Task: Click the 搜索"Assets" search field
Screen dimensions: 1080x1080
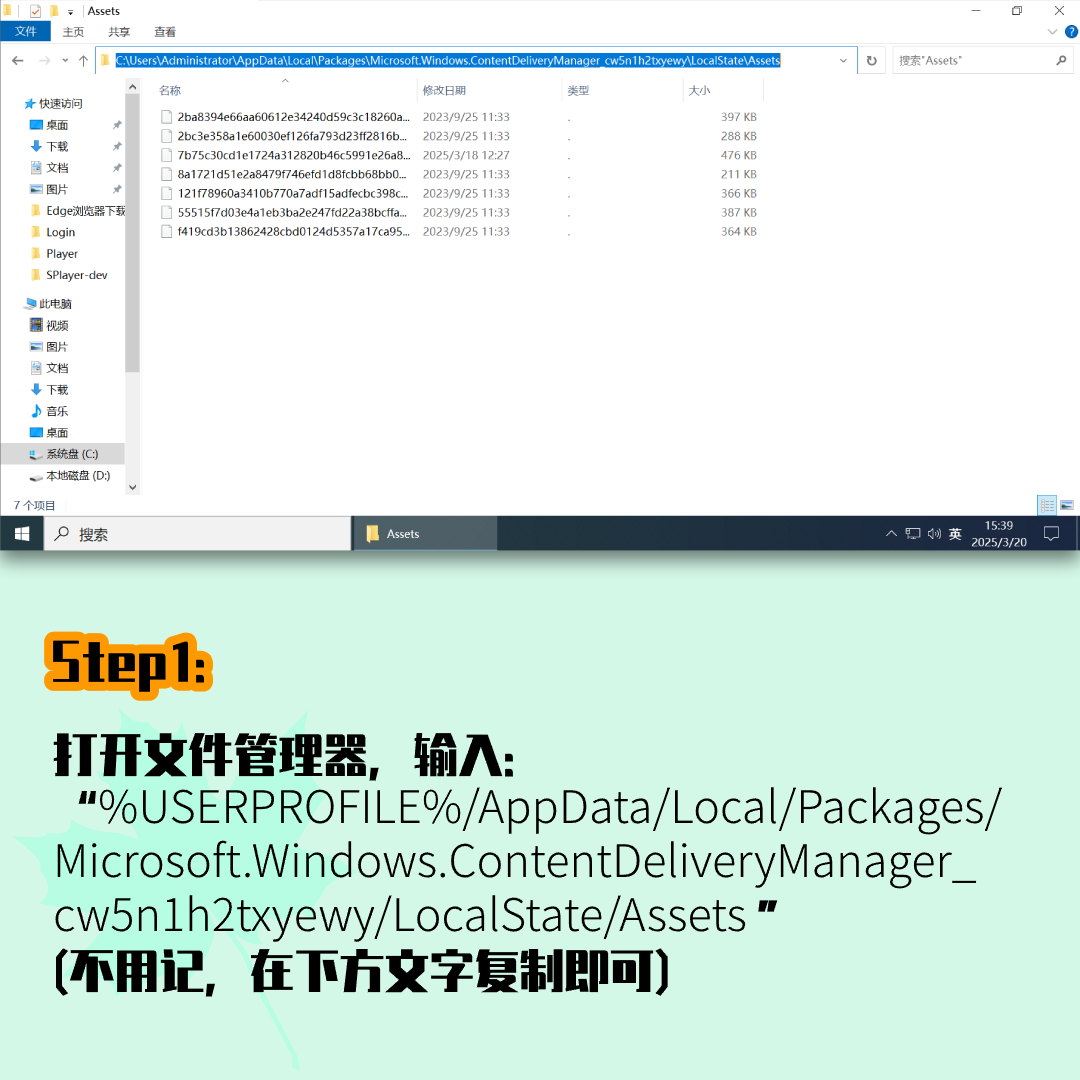Action: click(973, 61)
